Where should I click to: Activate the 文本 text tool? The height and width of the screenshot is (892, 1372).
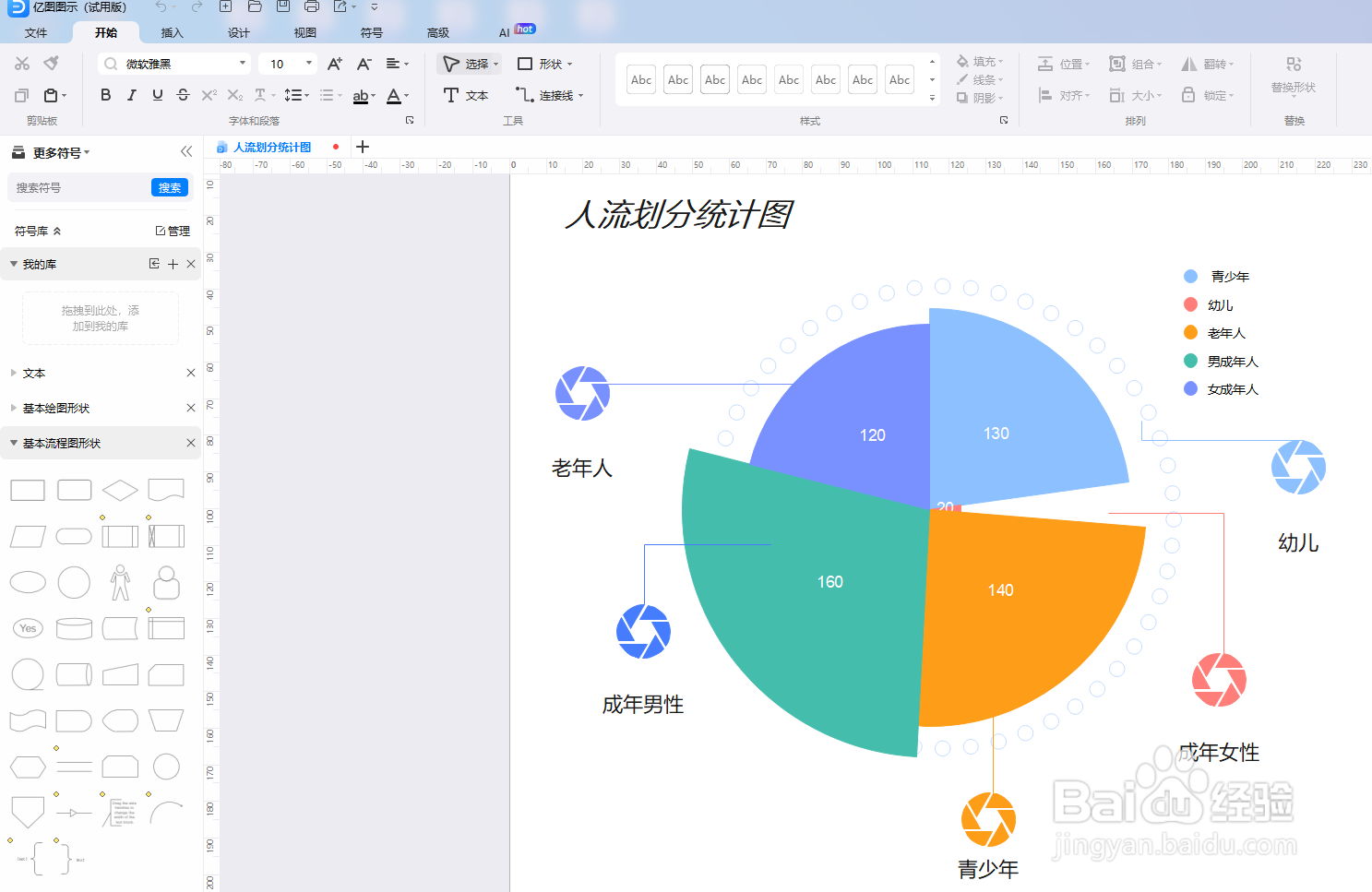(466, 94)
